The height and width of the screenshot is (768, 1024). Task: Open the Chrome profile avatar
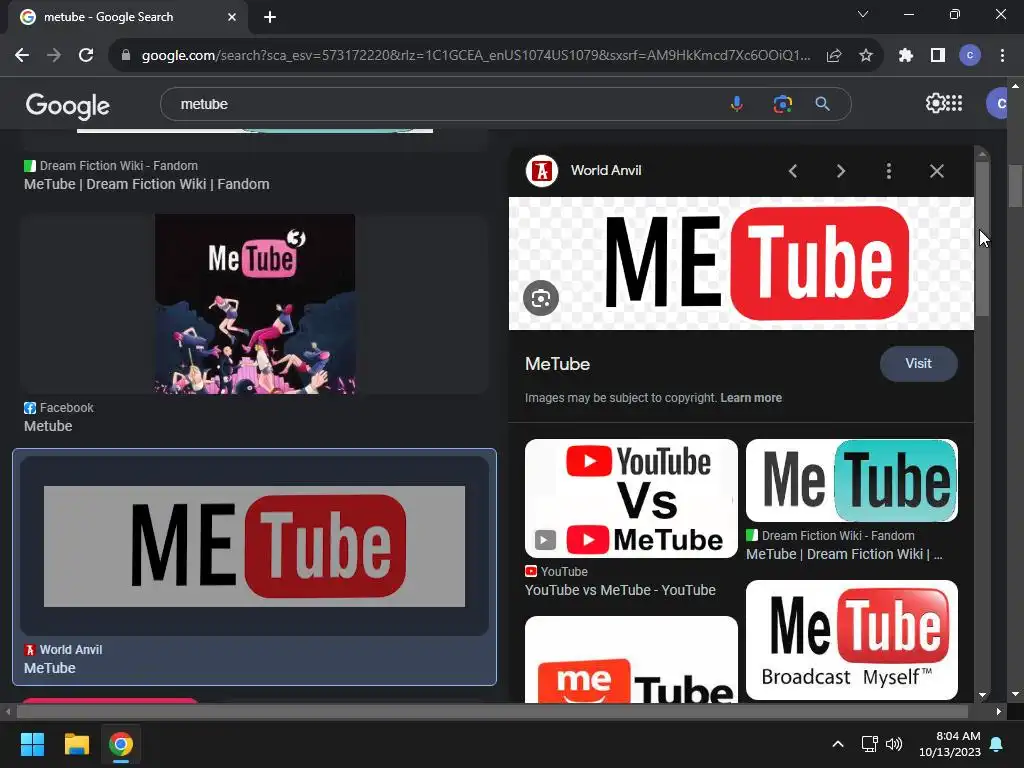[x=970, y=56]
